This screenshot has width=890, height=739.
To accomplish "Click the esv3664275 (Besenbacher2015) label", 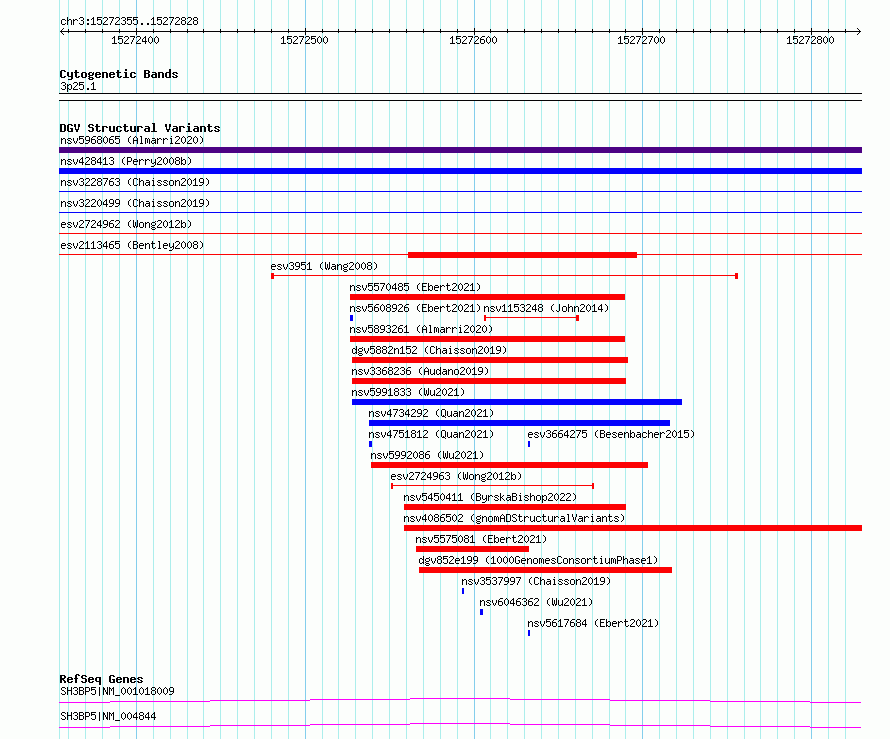I will [611, 434].
